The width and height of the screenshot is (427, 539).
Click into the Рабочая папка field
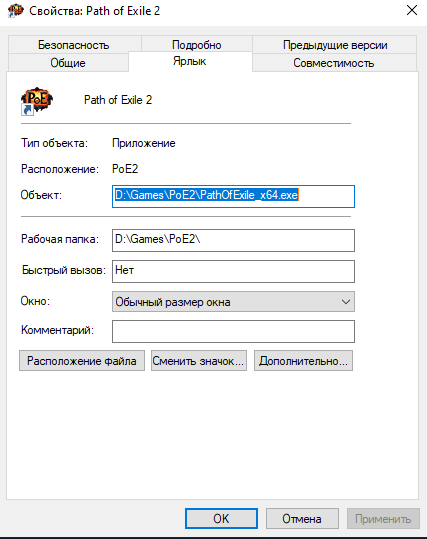pyautogui.click(x=233, y=240)
